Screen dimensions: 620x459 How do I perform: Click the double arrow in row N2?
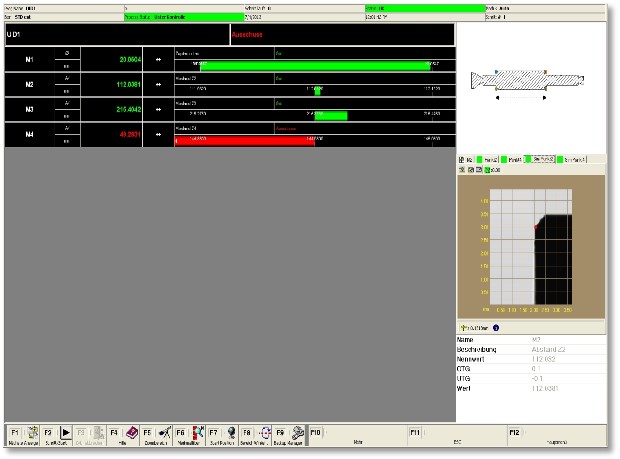click(x=158, y=86)
